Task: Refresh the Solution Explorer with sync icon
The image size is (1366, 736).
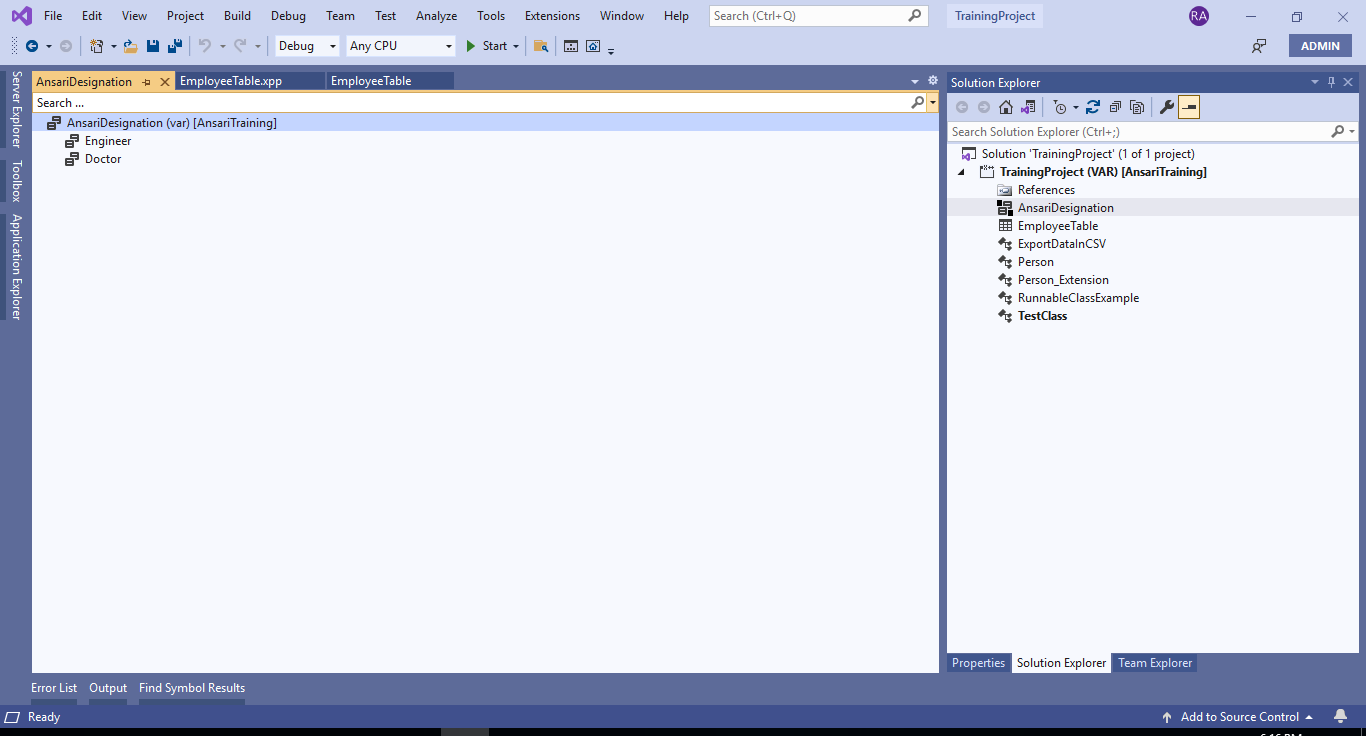Action: click(x=1093, y=107)
